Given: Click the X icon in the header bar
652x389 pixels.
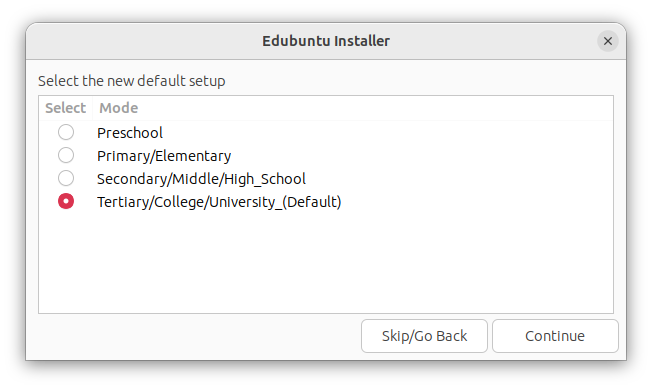Looking at the screenshot, I should click(608, 41).
